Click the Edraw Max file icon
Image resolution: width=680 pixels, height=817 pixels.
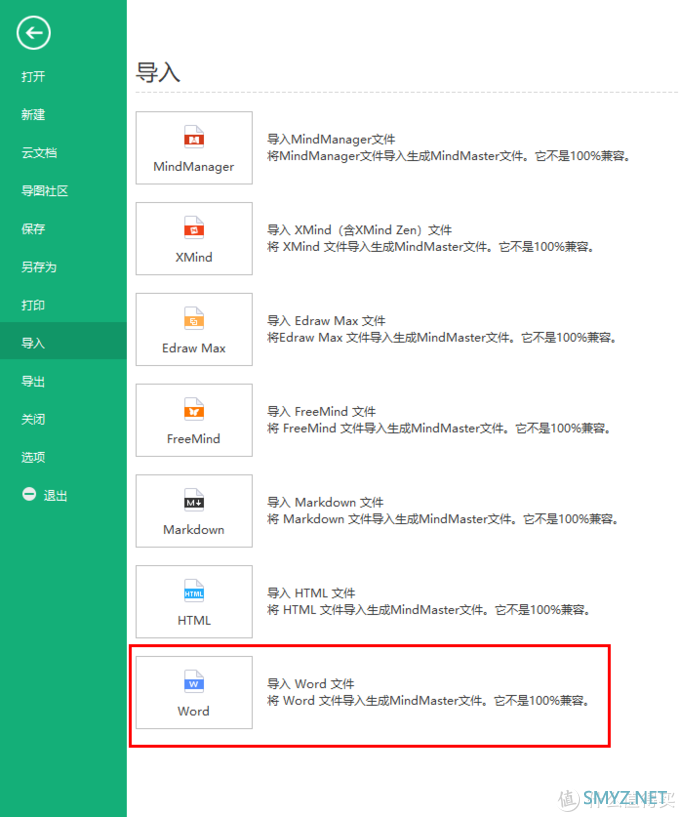194,318
